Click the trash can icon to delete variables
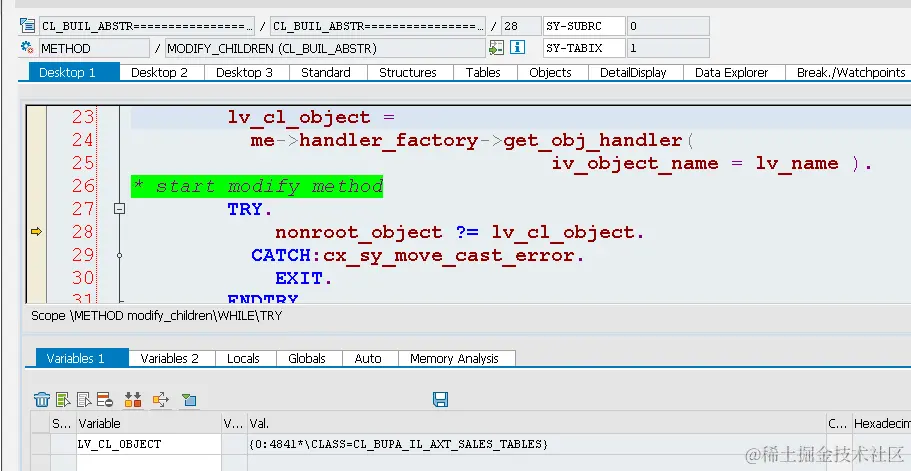911x471 pixels. tap(42, 400)
